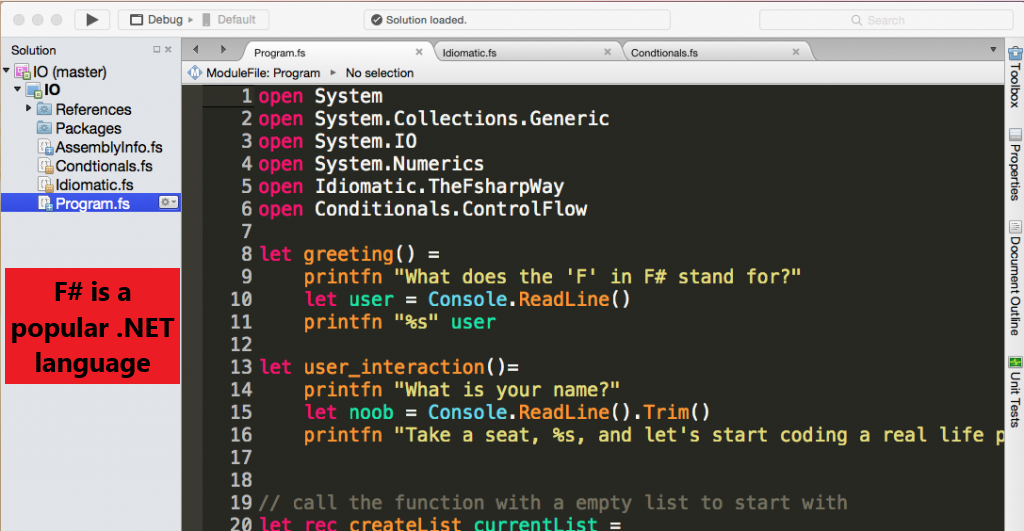
Task: Click the References folder icon
Action: (x=44, y=109)
